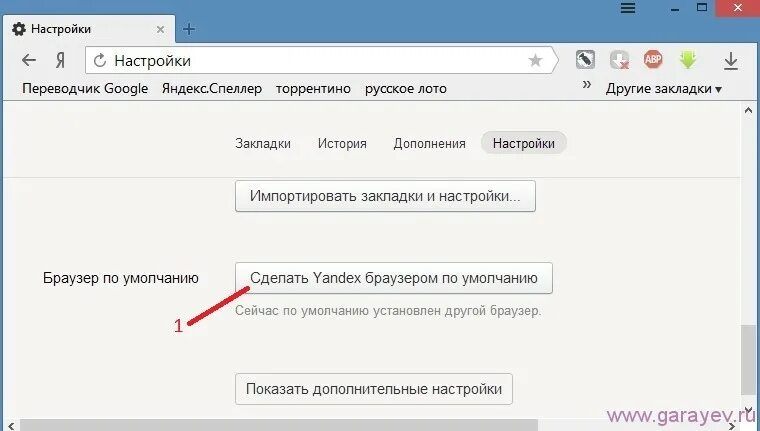This screenshot has width=760, height=431.
Task: Open the торрентино bookmark
Action: (313, 89)
